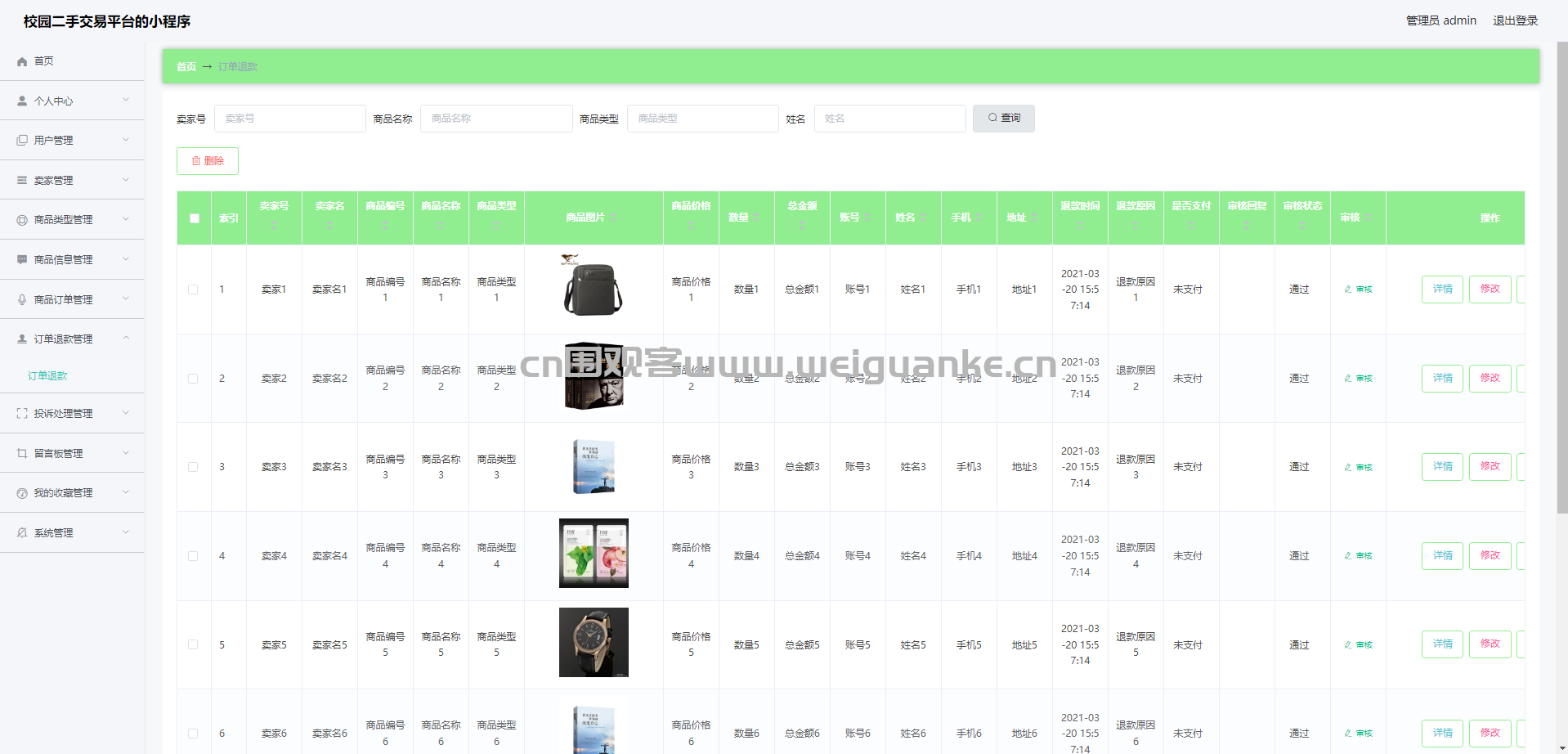Click the icon beside 投诉处理管理
The height and width of the screenshot is (754, 1568).
[22, 414]
